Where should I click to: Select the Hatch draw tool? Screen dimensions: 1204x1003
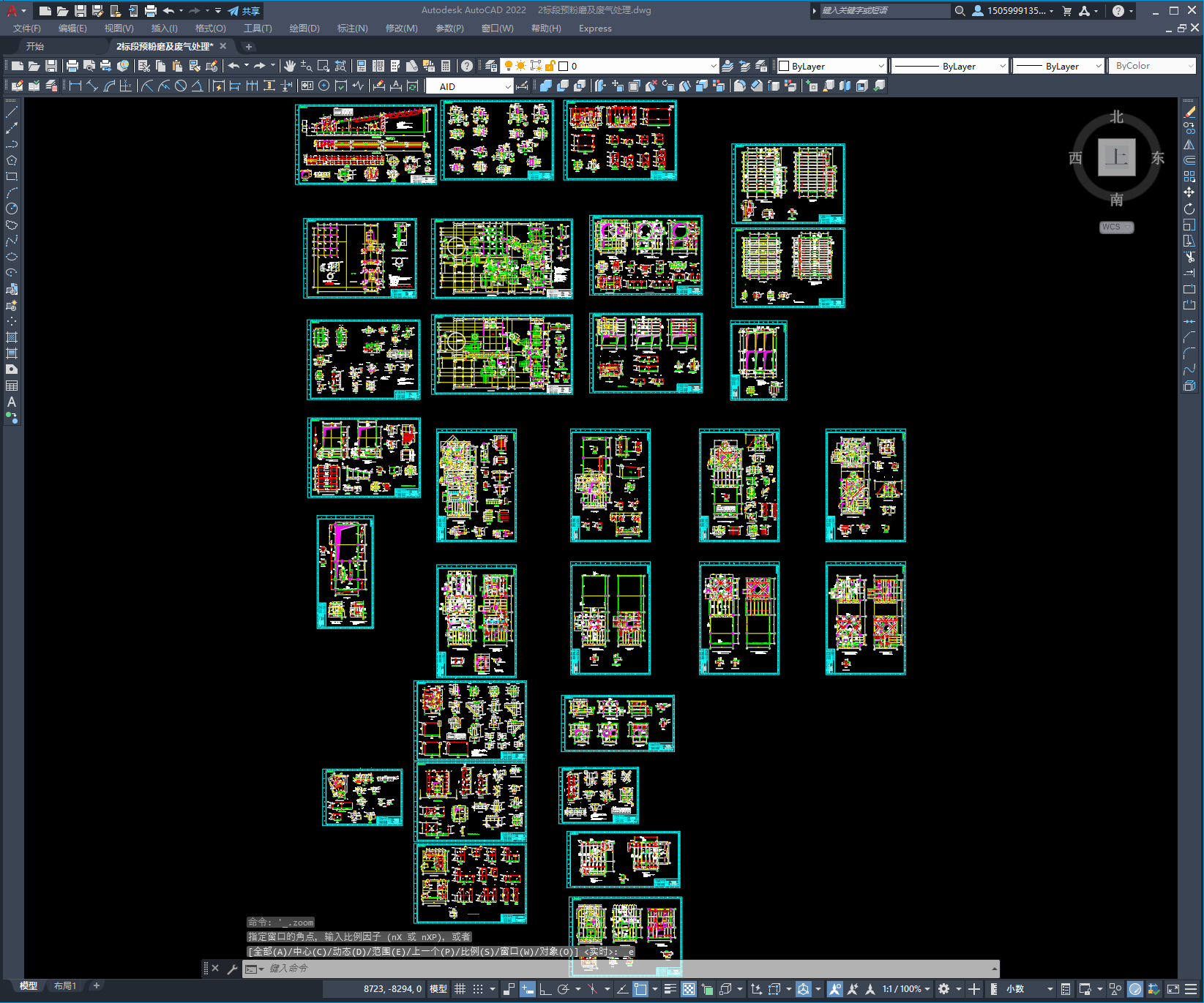(12, 337)
